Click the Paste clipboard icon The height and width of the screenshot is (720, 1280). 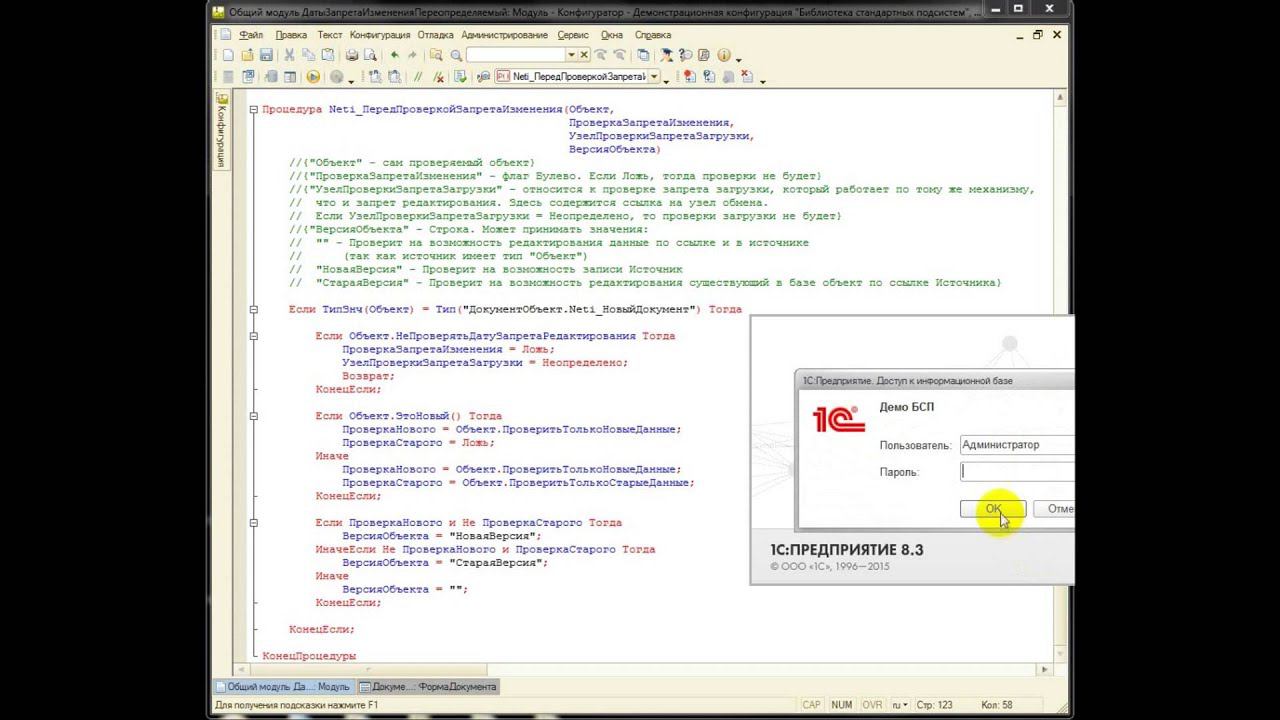click(x=327, y=55)
